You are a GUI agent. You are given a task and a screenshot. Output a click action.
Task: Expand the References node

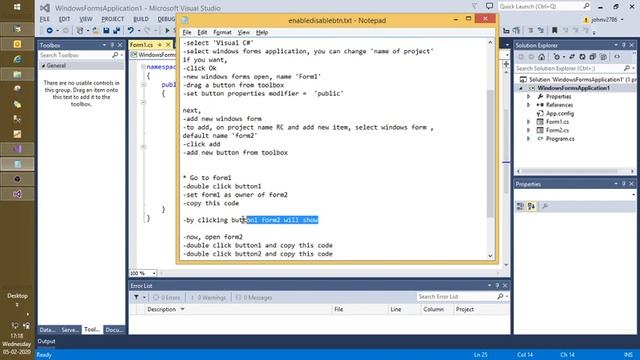529,105
